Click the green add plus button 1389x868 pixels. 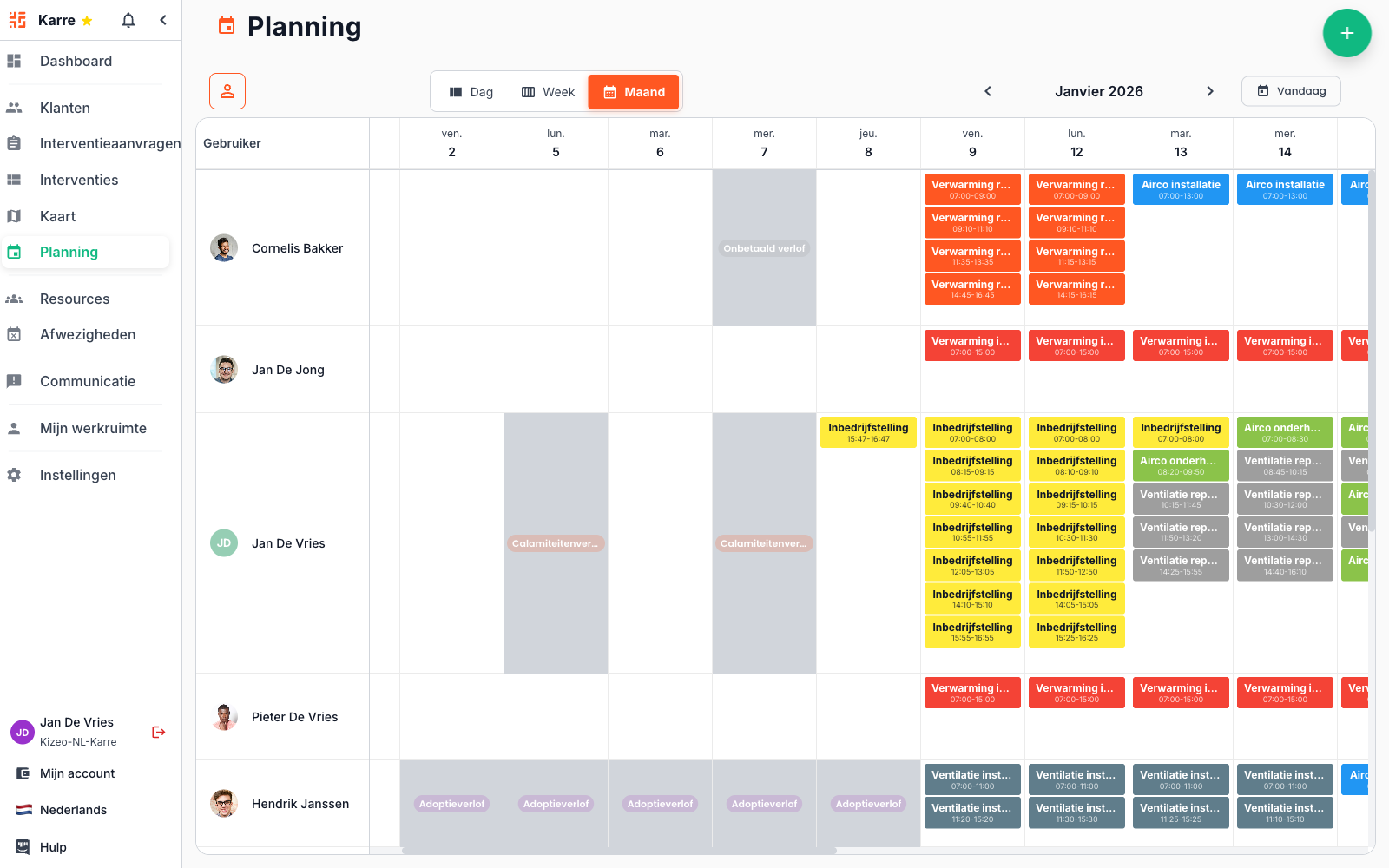click(1346, 33)
